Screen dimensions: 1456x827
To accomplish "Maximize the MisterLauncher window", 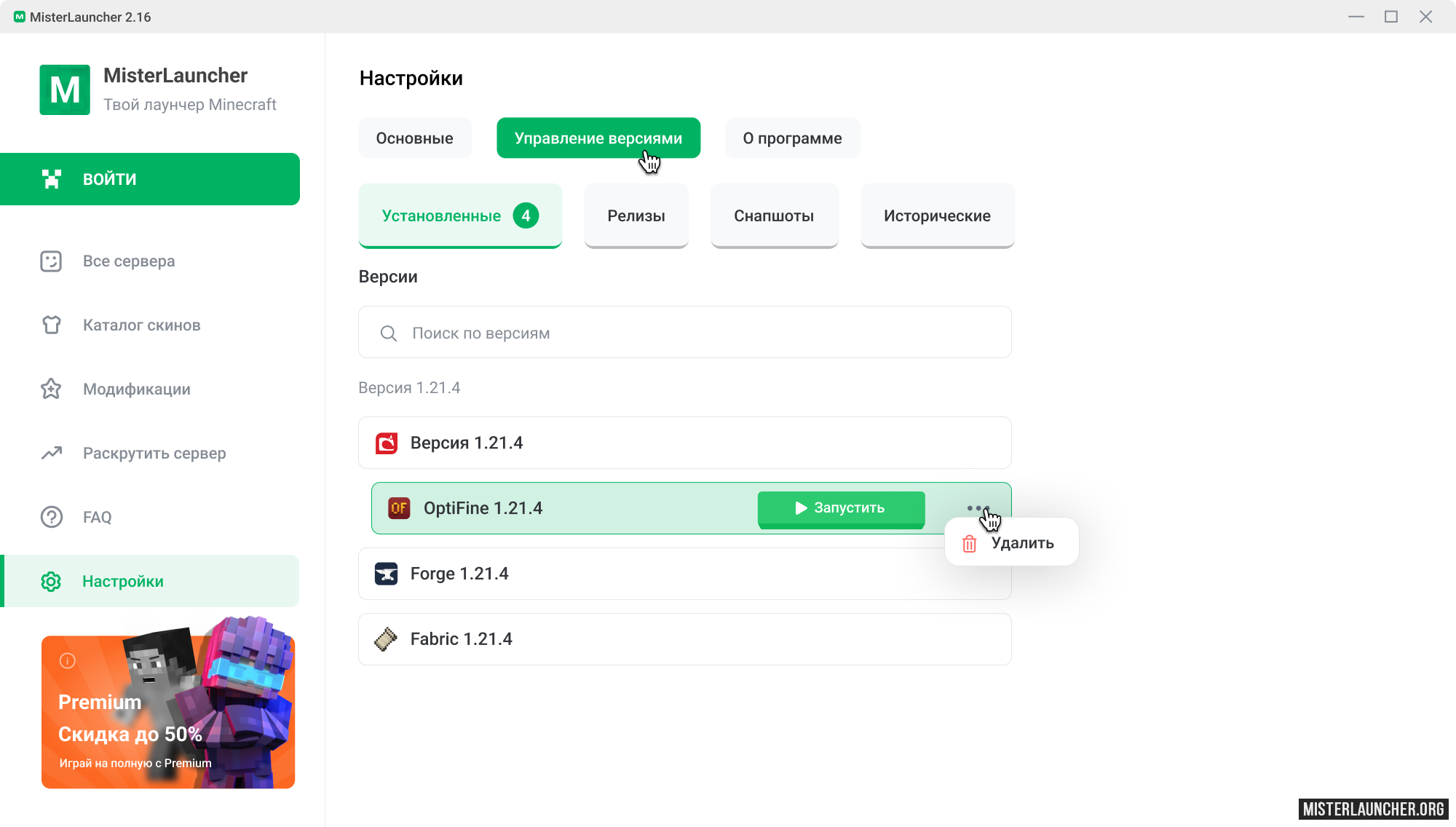I will (x=1390, y=16).
